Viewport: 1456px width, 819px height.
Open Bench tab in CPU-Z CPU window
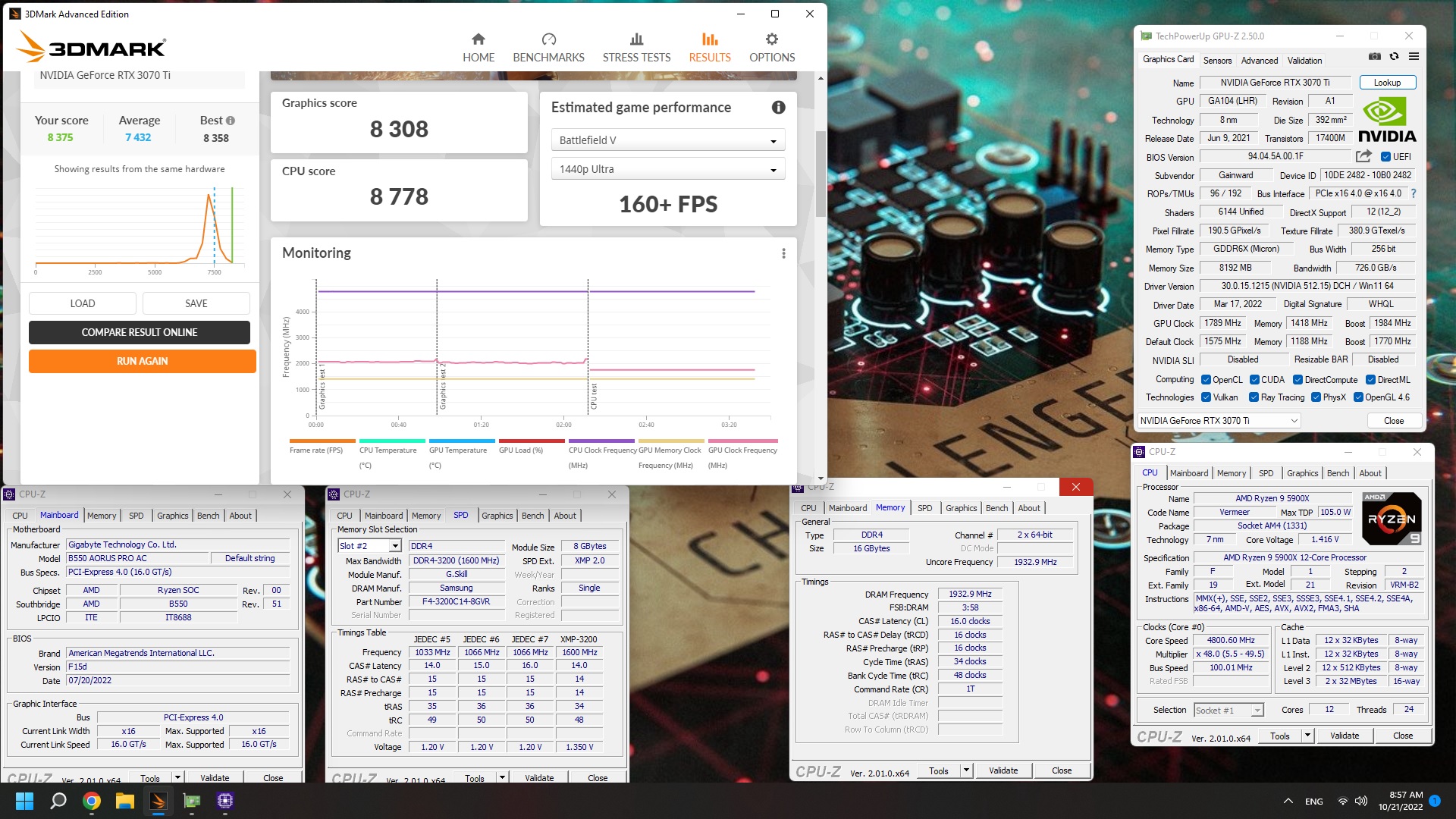coord(1338,473)
